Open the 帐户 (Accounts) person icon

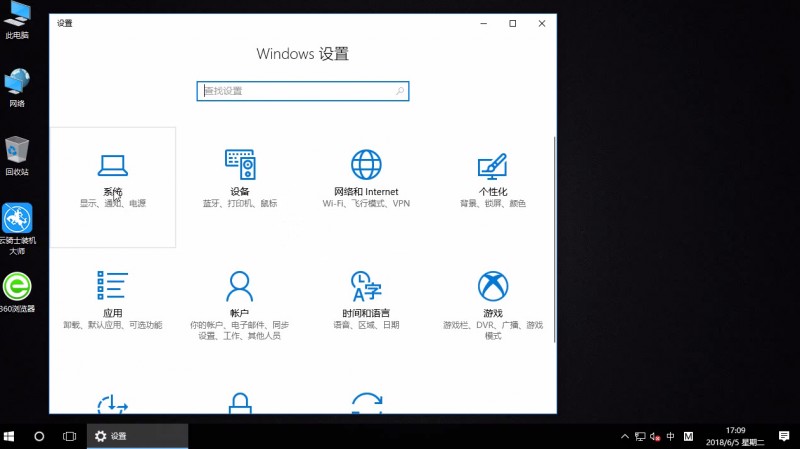pyautogui.click(x=239, y=286)
